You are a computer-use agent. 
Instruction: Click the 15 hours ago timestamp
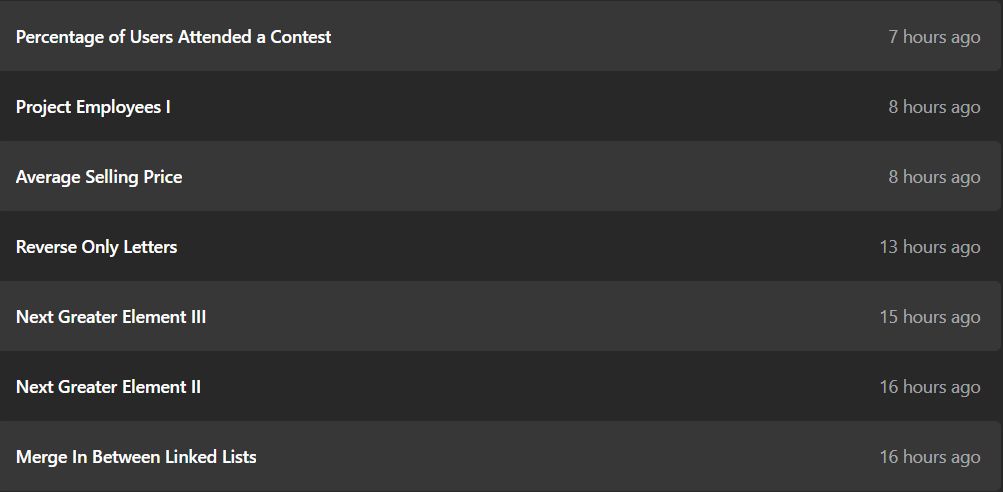929,317
